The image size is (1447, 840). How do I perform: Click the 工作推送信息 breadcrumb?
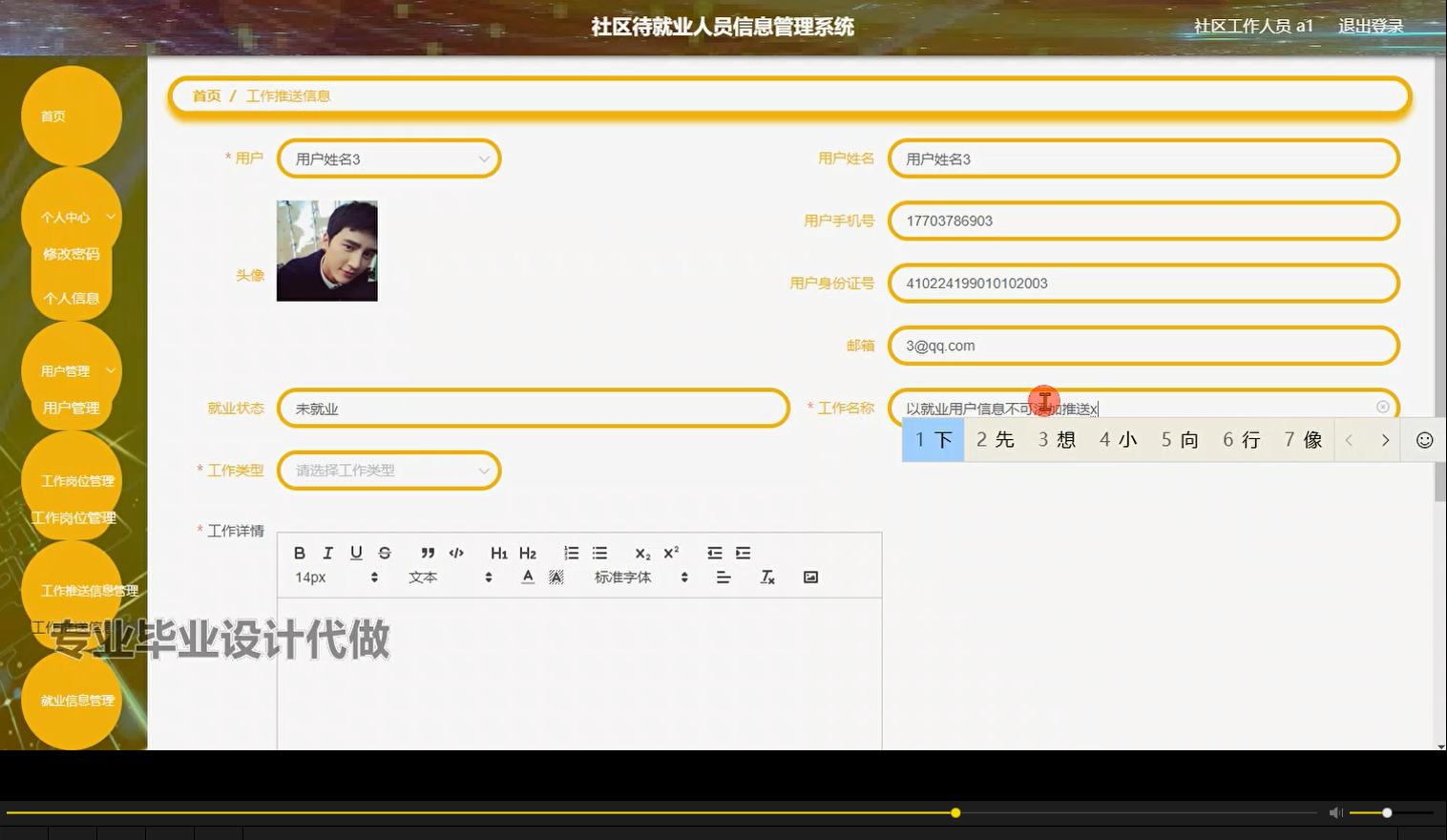[x=288, y=95]
